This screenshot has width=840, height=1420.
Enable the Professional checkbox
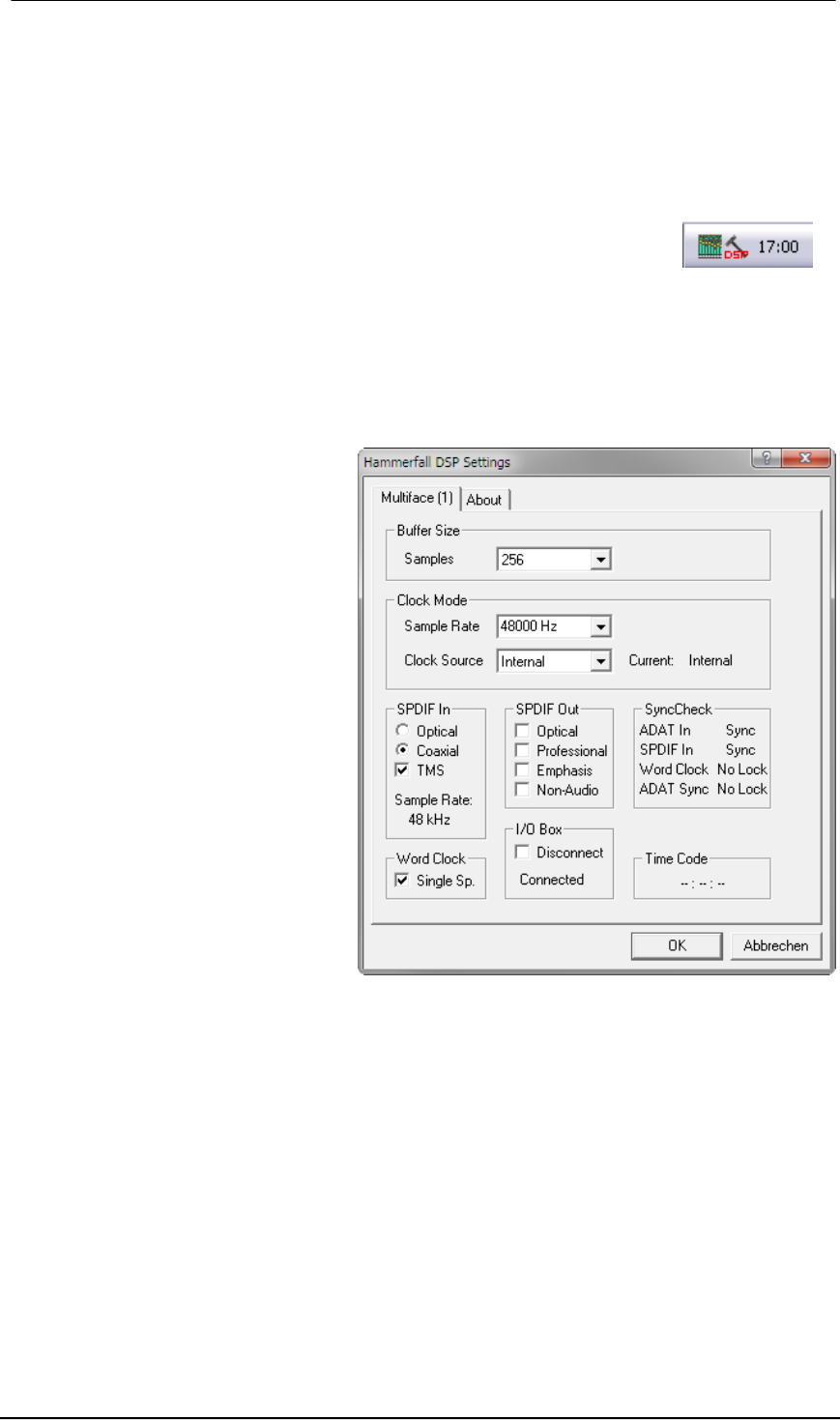(x=522, y=750)
